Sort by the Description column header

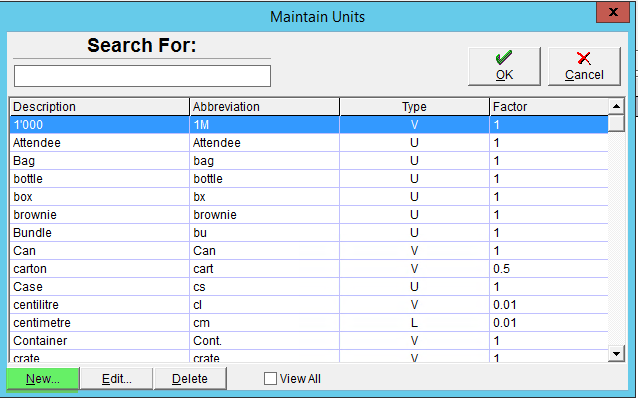point(100,107)
